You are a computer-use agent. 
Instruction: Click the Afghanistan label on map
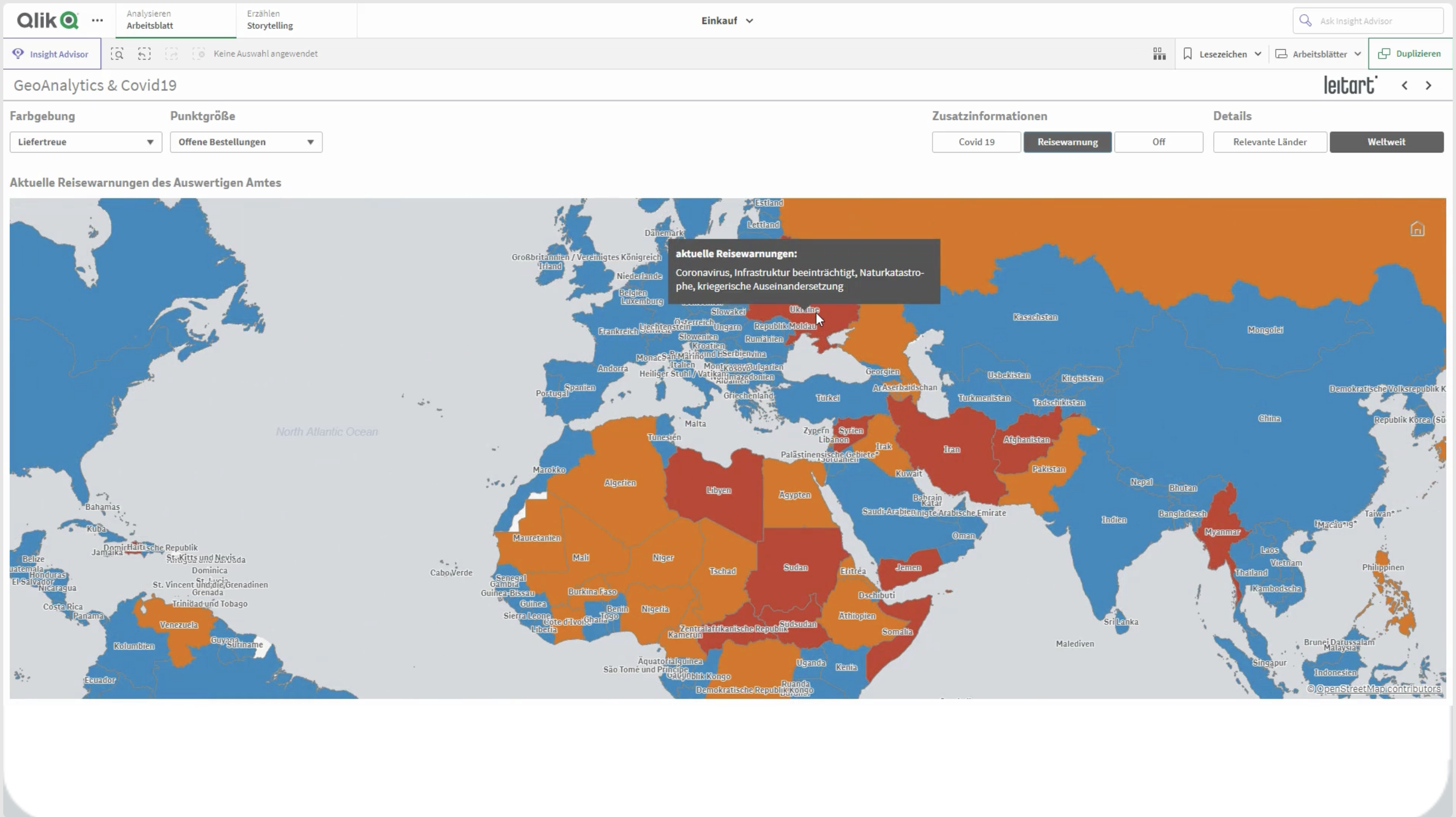1026,439
